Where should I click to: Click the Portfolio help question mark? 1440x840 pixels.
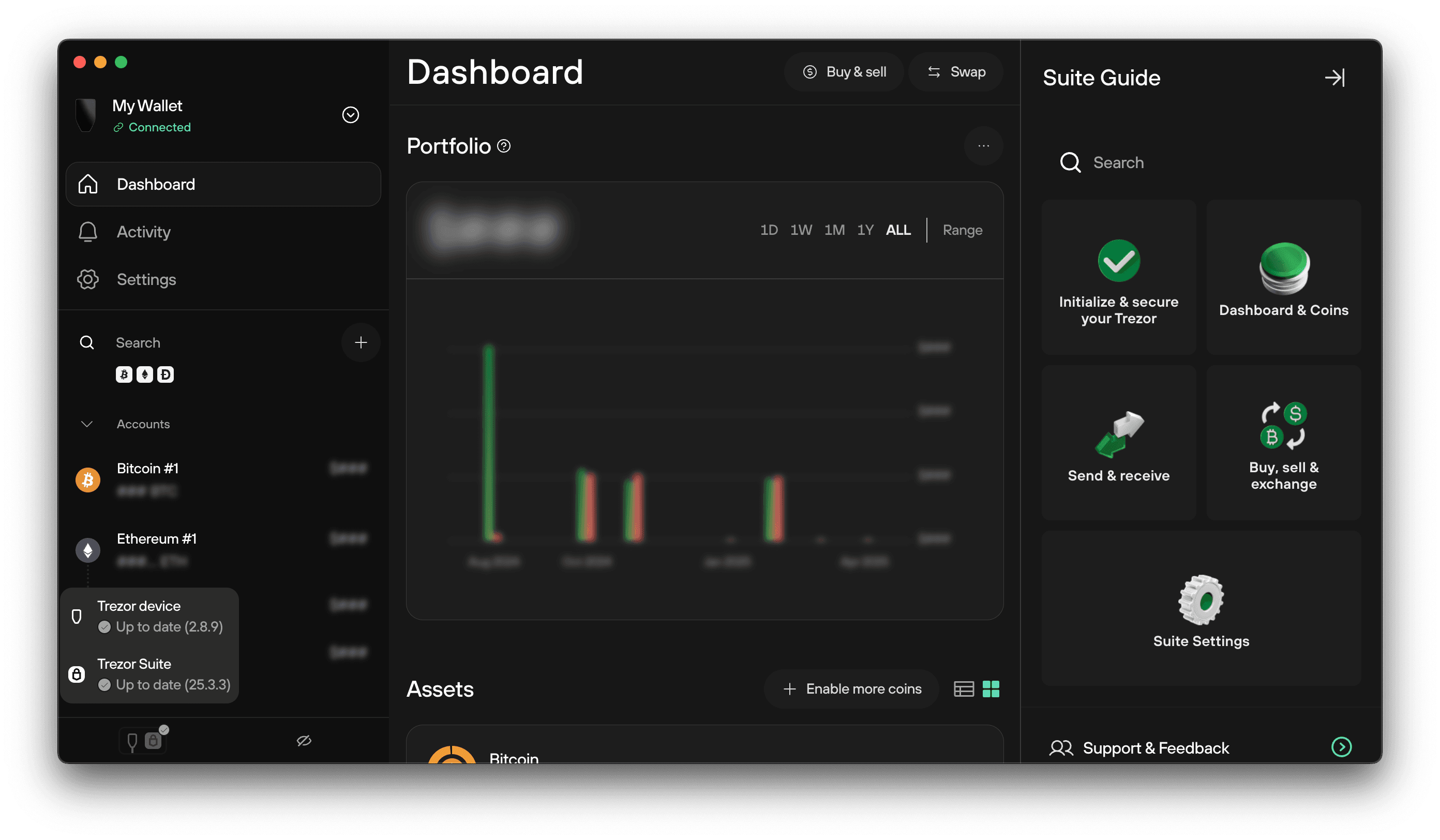click(x=503, y=146)
